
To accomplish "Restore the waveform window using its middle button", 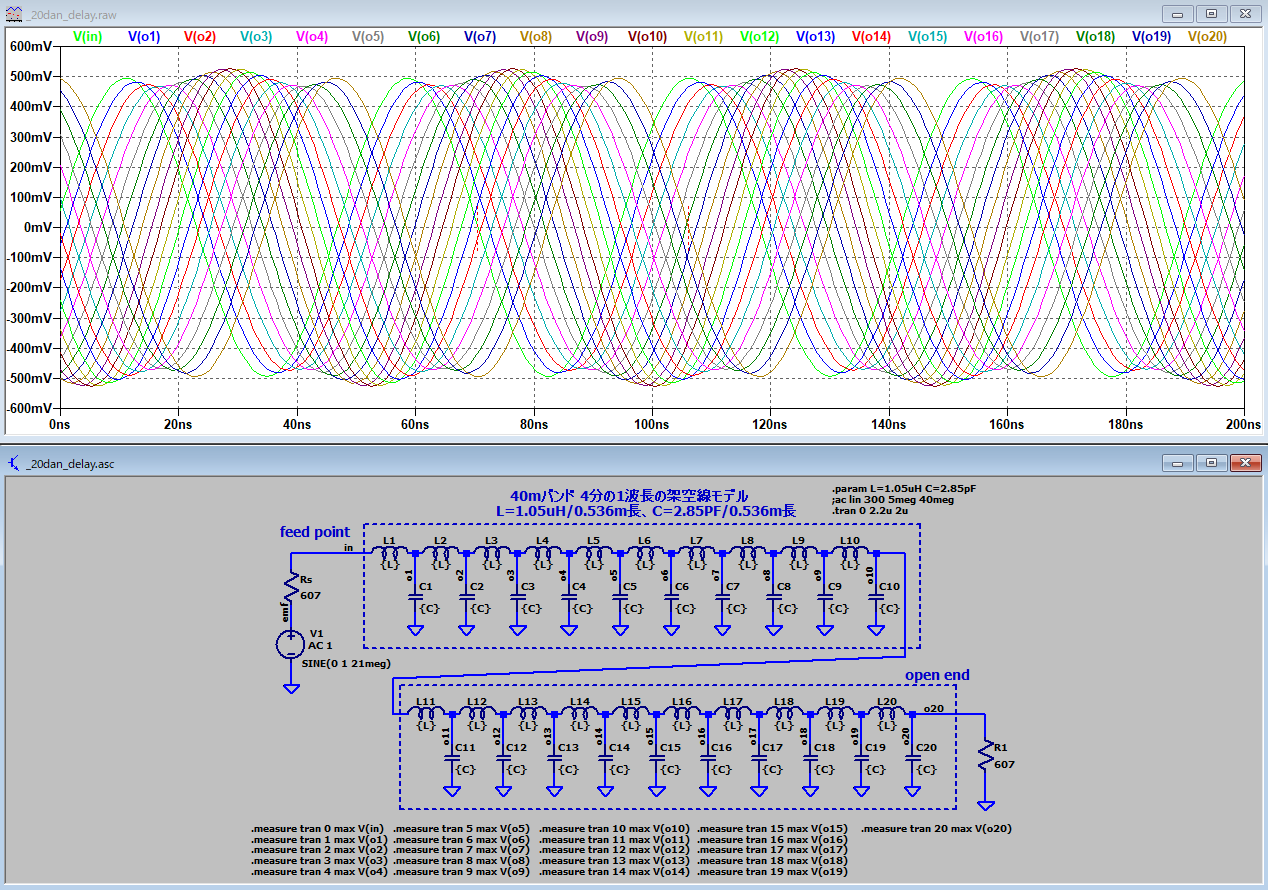I will (x=1211, y=14).
